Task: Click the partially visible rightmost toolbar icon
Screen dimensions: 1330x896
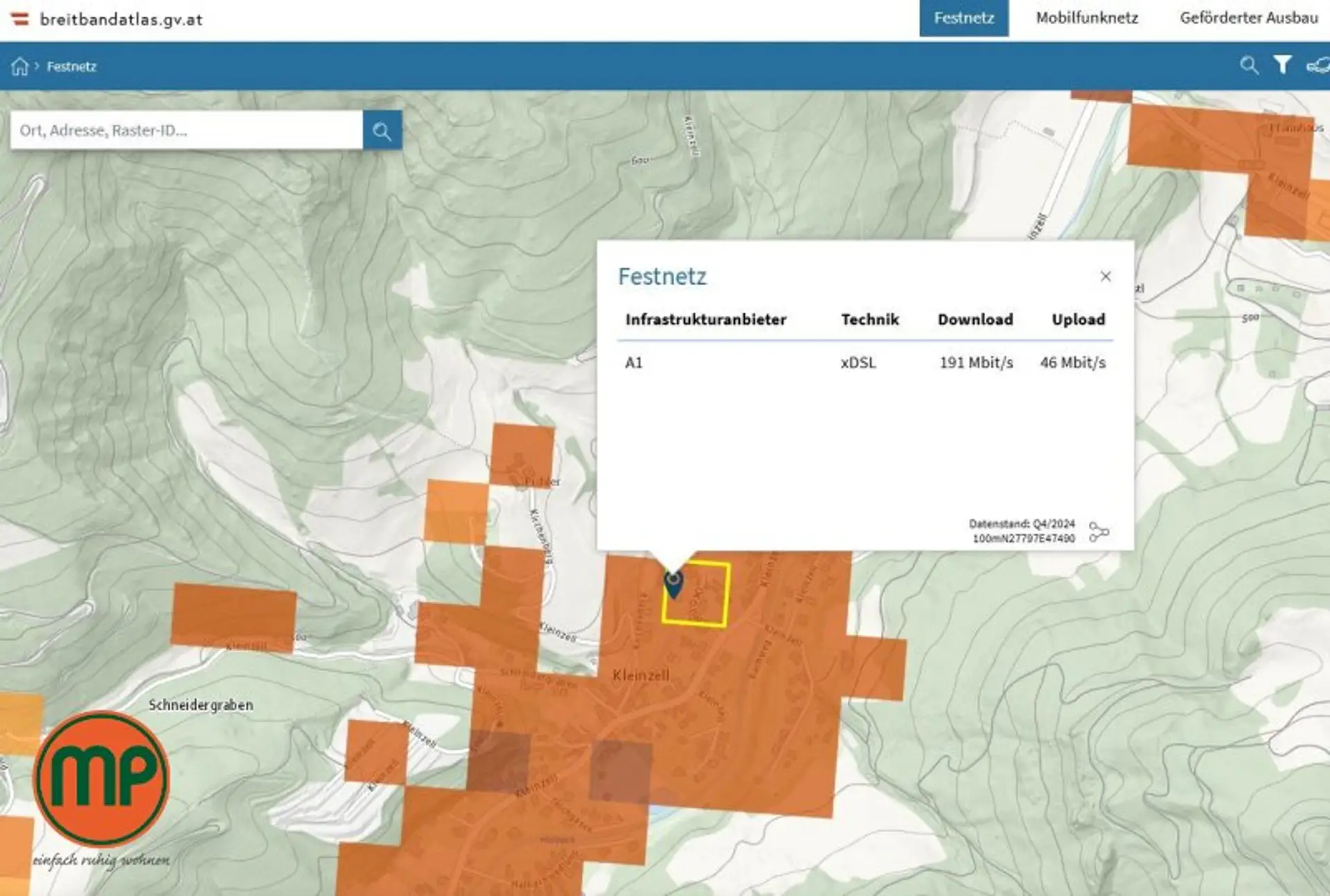Action: (x=1318, y=66)
